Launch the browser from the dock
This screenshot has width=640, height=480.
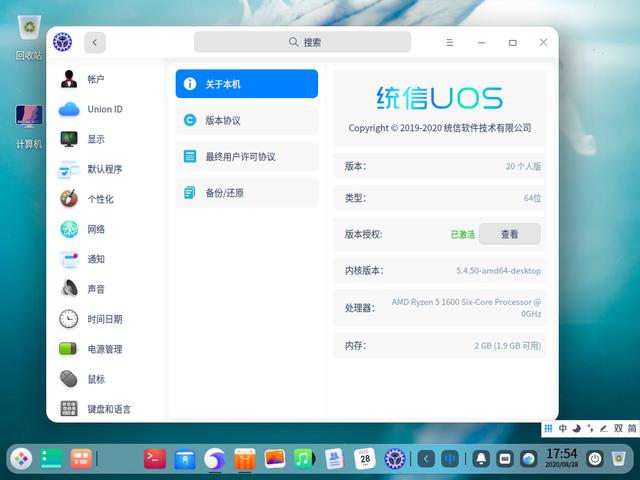(x=215, y=459)
